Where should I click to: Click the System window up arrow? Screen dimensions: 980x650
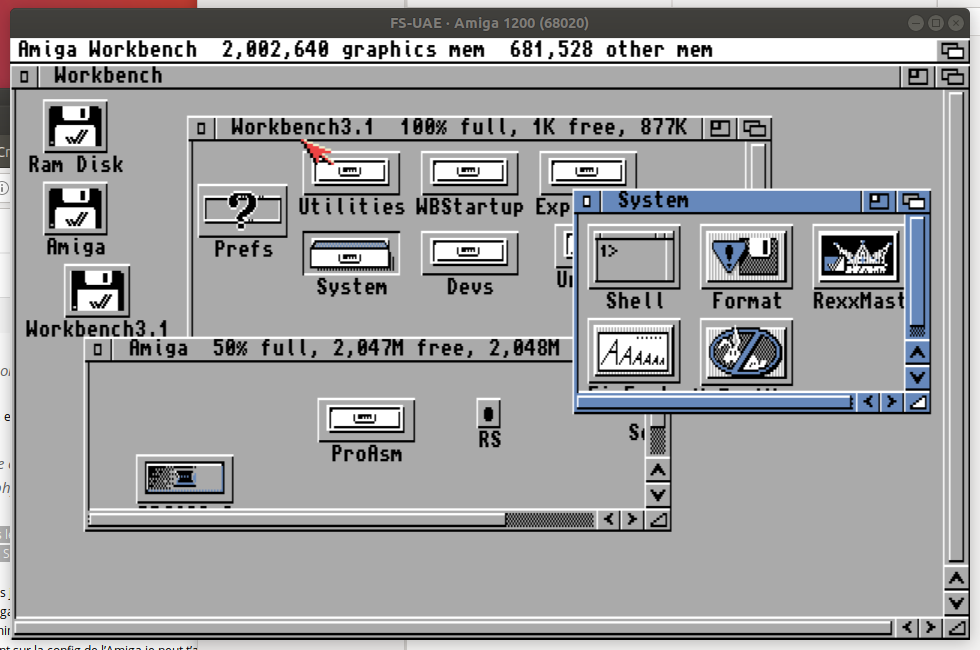[x=917, y=352]
